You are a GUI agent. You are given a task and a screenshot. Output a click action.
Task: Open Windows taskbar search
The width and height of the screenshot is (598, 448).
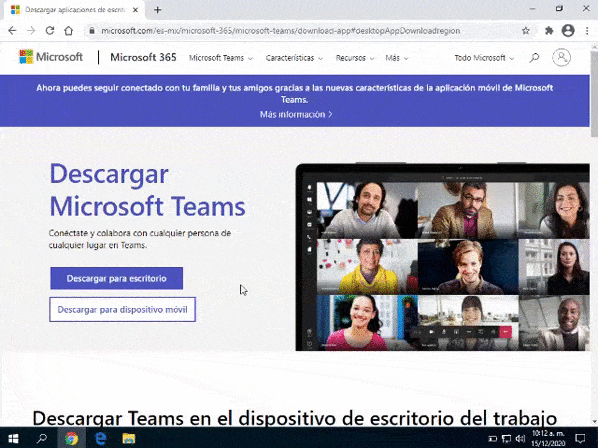click(42, 438)
